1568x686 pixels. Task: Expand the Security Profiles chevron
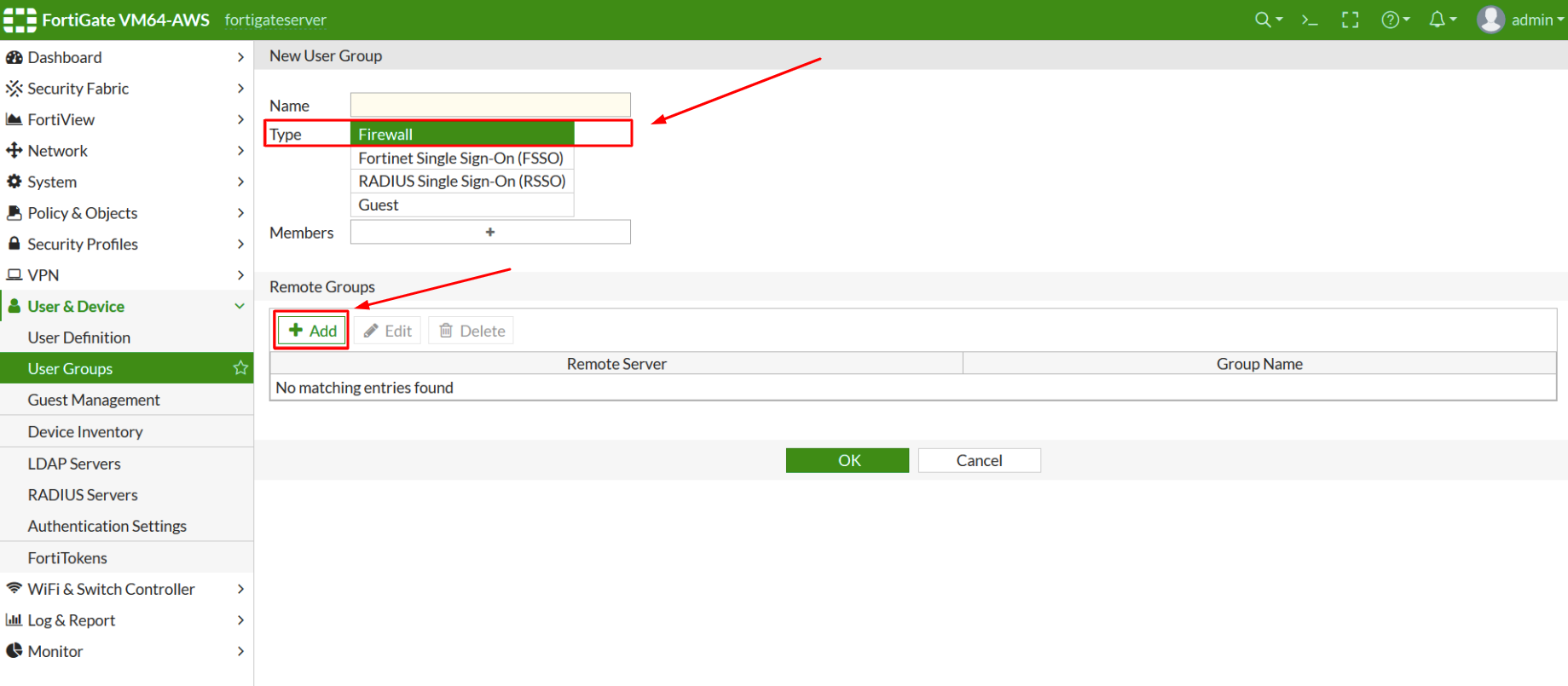[x=240, y=244]
